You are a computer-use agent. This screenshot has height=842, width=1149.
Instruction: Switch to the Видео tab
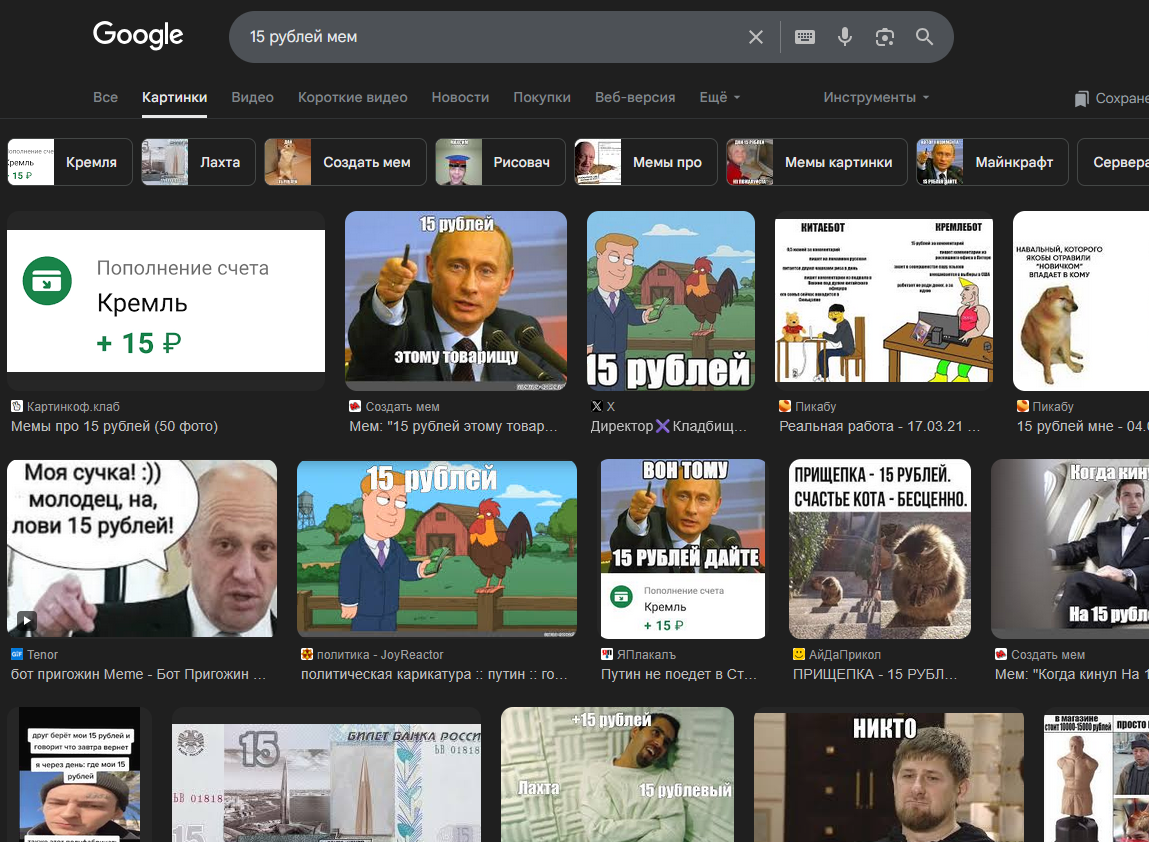(252, 97)
